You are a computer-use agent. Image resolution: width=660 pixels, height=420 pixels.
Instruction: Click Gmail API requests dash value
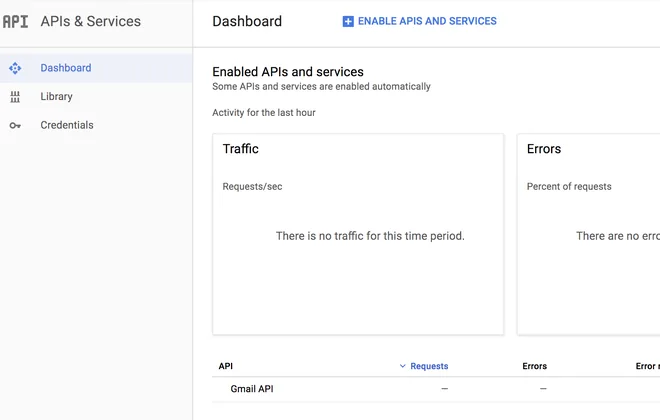tap(444, 388)
